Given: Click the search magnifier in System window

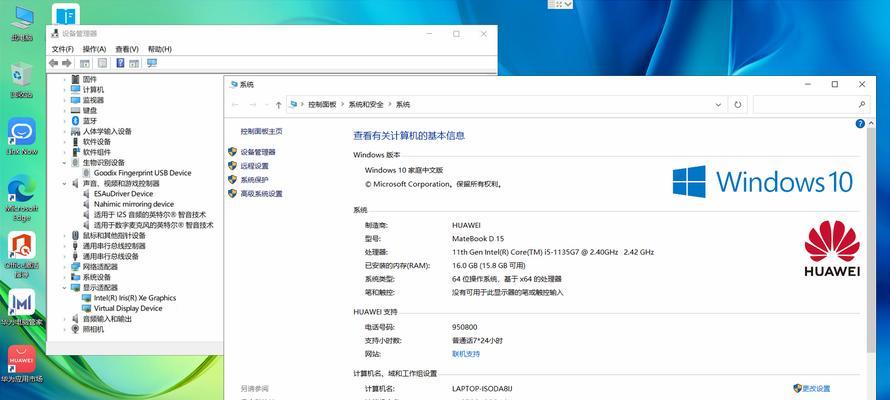Looking at the screenshot, I should (x=862, y=104).
